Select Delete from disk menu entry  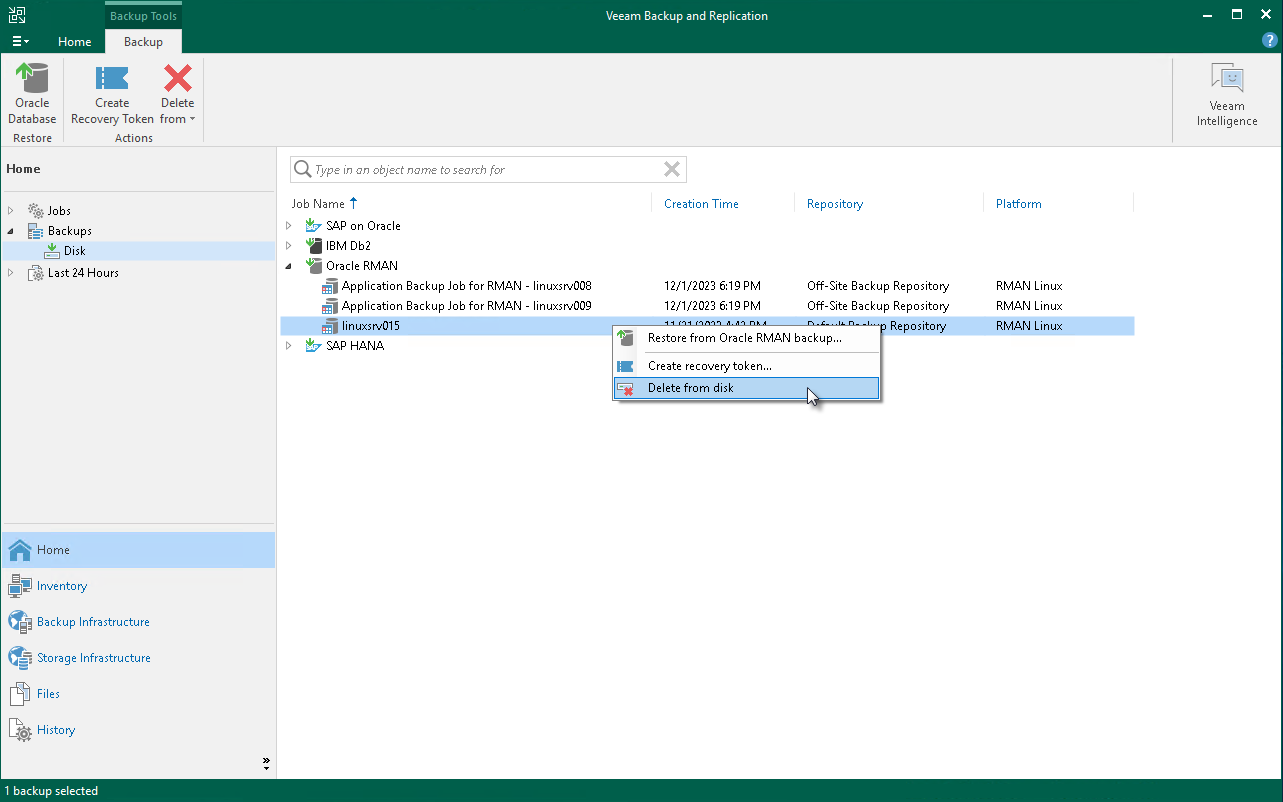point(690,388)
